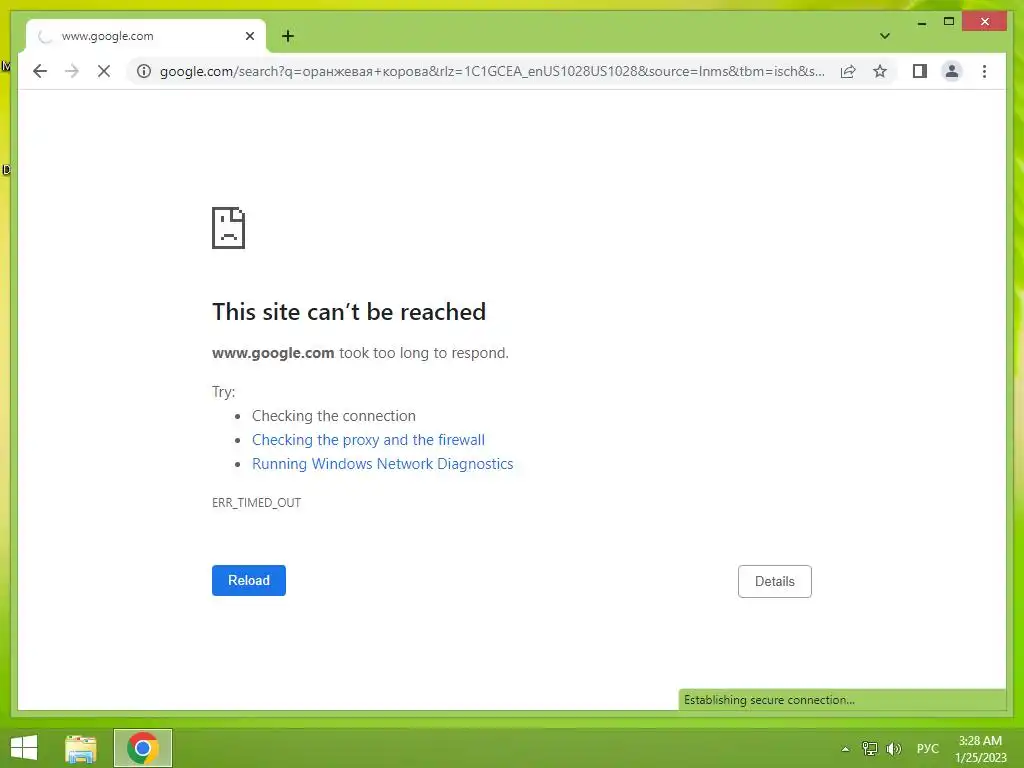Run Windows Network Diagnostics link
1024x768 pixels.
click(x=383, y=464)
